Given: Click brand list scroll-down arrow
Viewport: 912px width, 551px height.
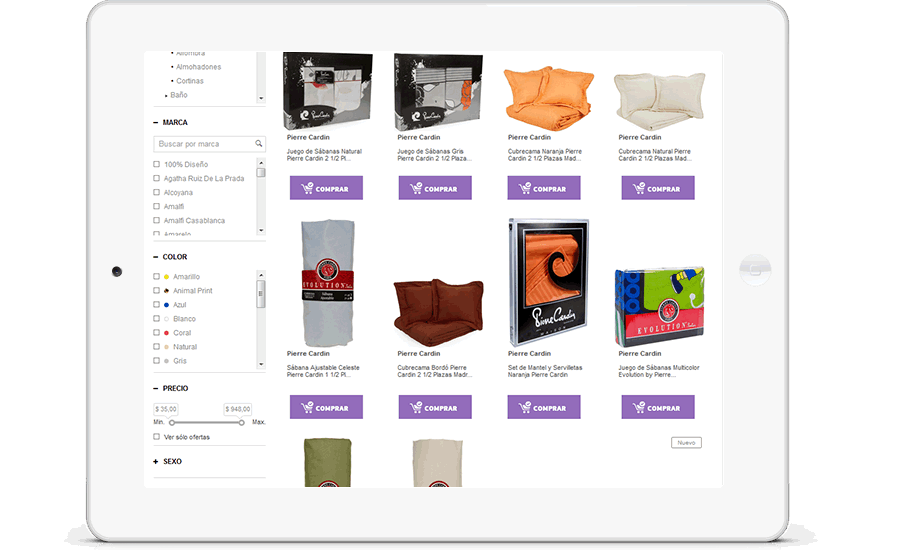Looking at the screenshot, I should (261, 230).
